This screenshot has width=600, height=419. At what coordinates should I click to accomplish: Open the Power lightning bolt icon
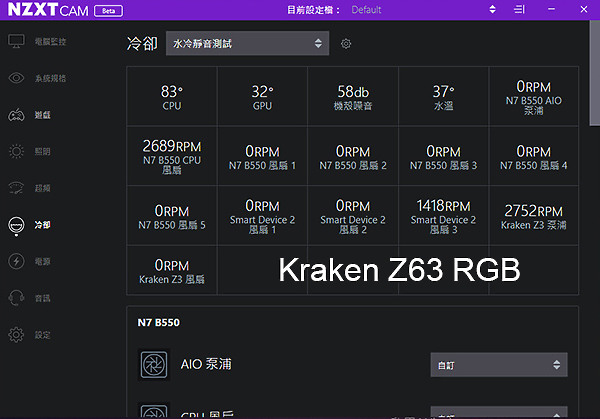point(16,261)
